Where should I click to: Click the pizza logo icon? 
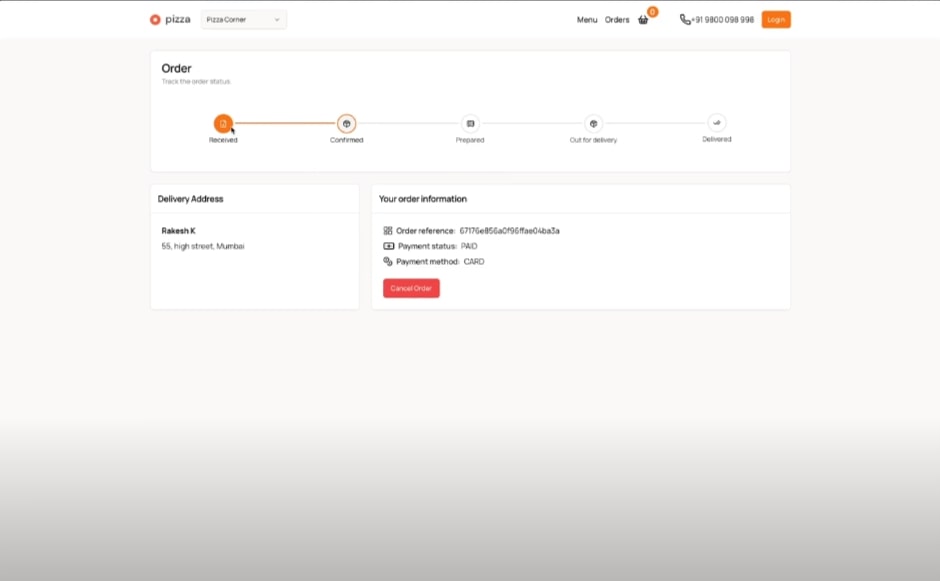click(x=155, y=20)
